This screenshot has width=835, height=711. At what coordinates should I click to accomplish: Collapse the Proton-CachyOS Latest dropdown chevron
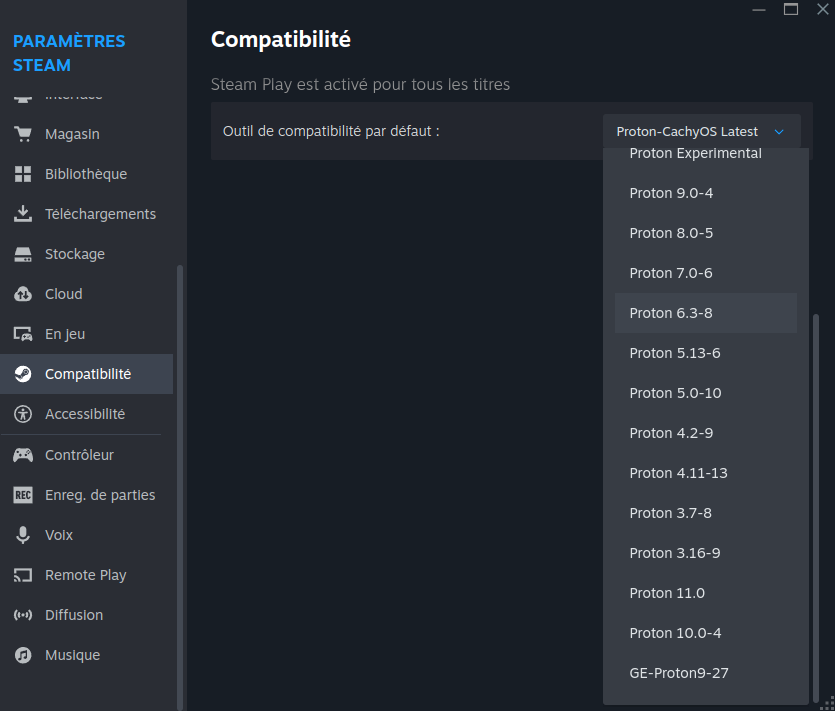[779, 132]
